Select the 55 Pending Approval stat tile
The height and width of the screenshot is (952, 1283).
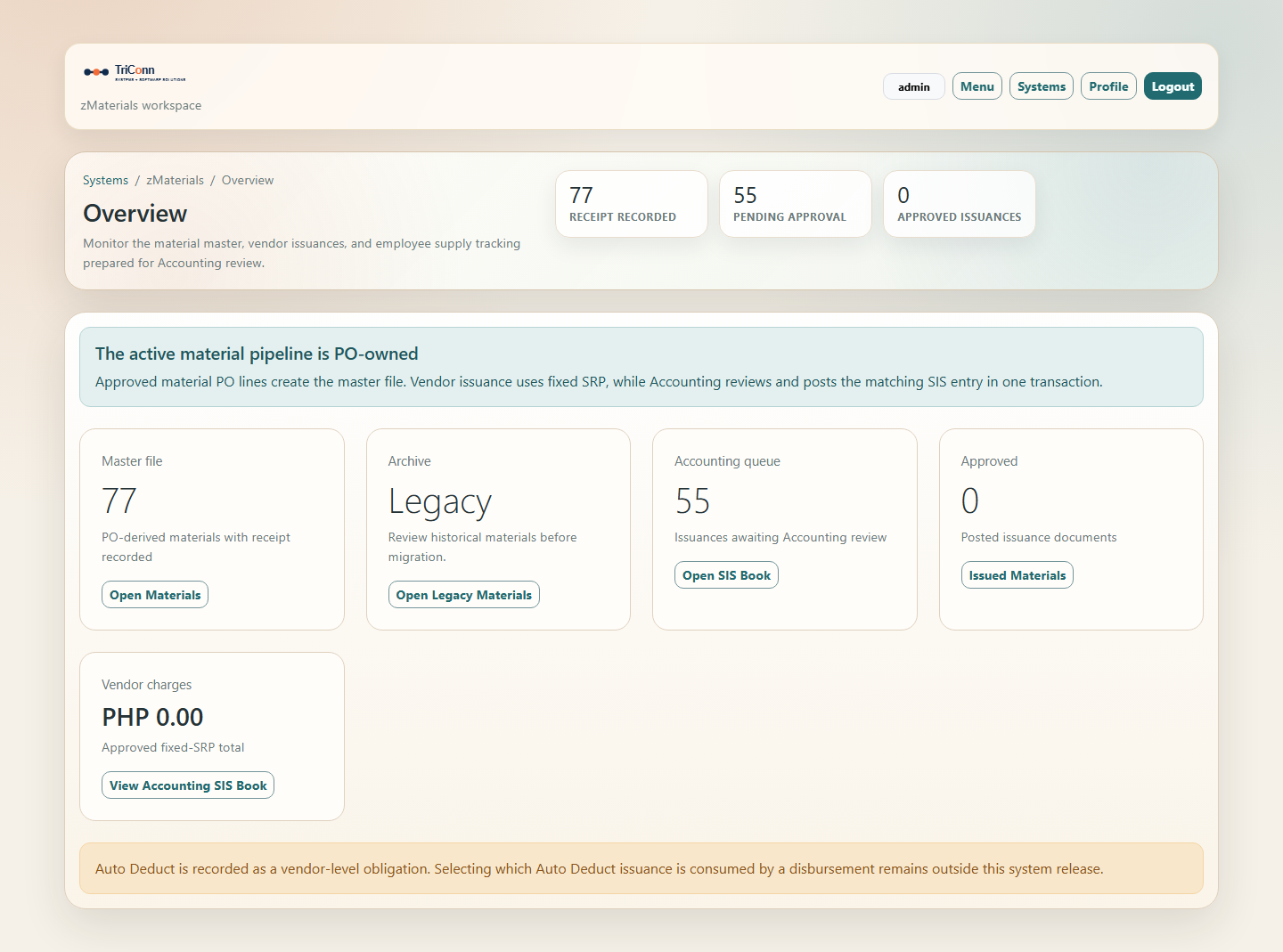tap(796, 204)
